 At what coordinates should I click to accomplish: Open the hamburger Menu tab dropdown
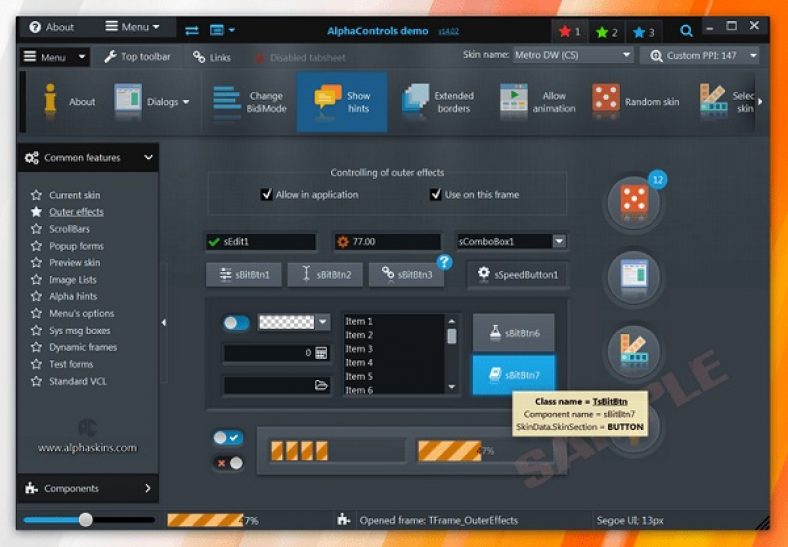pyautogui.click(x=55, y=57)
